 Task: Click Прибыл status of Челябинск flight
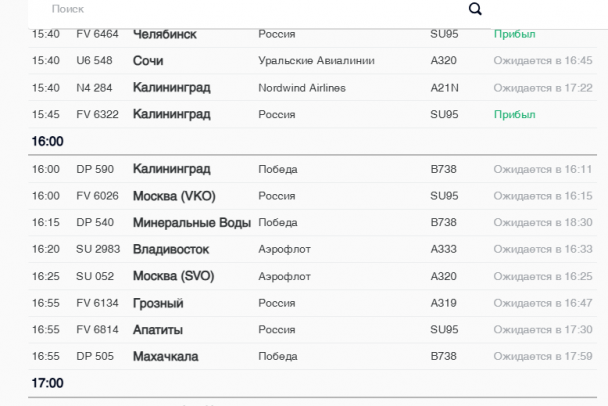point(515,34)
